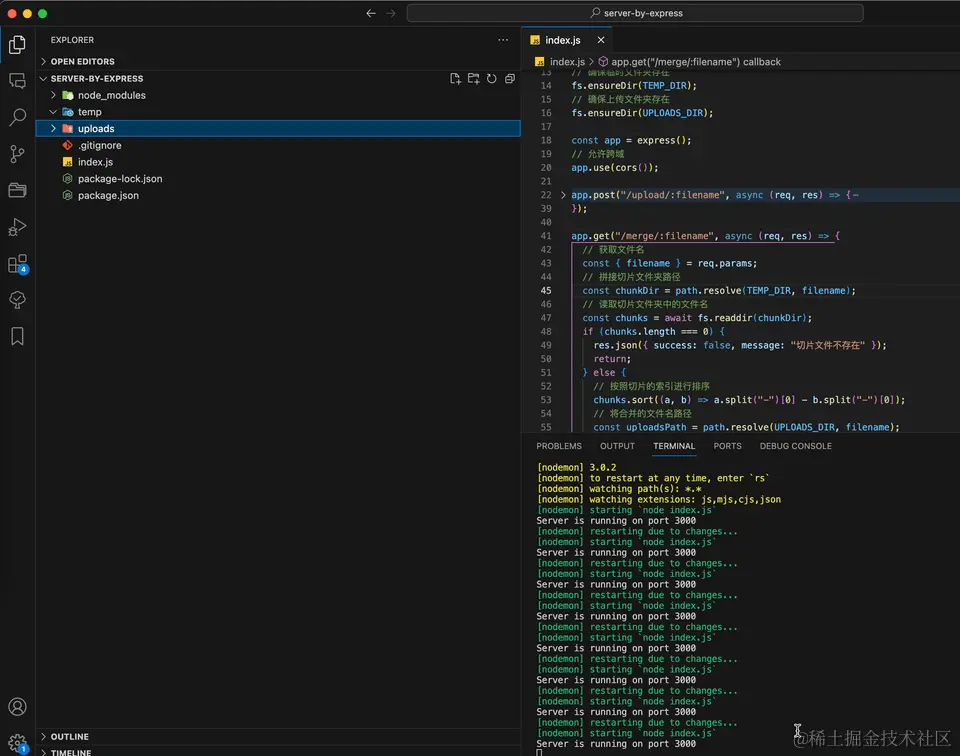Open the Bookmarks view icon

[17, 336]
